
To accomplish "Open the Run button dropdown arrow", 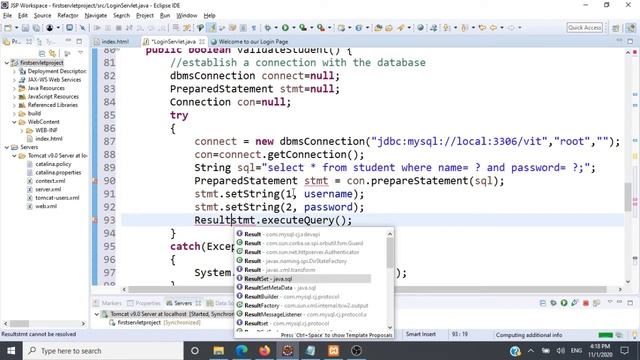I will (293, 28).
